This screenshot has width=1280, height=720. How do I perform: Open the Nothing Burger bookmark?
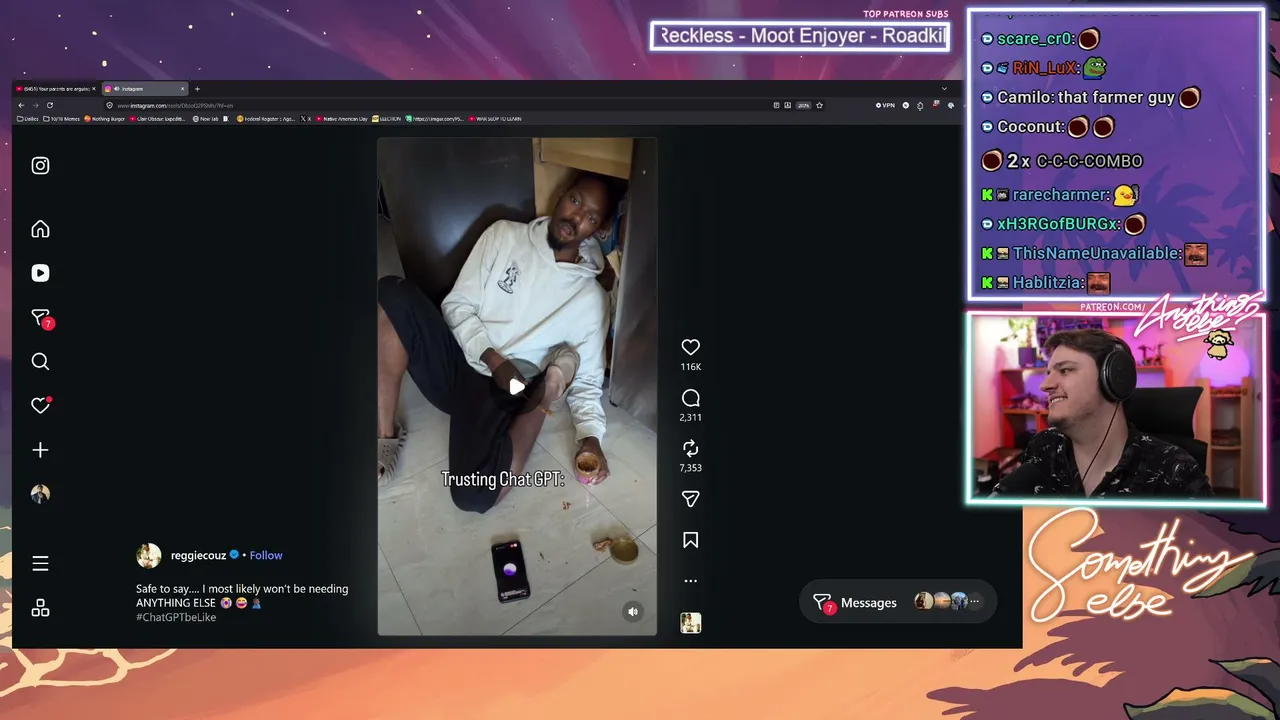click(x=105, y=119)
